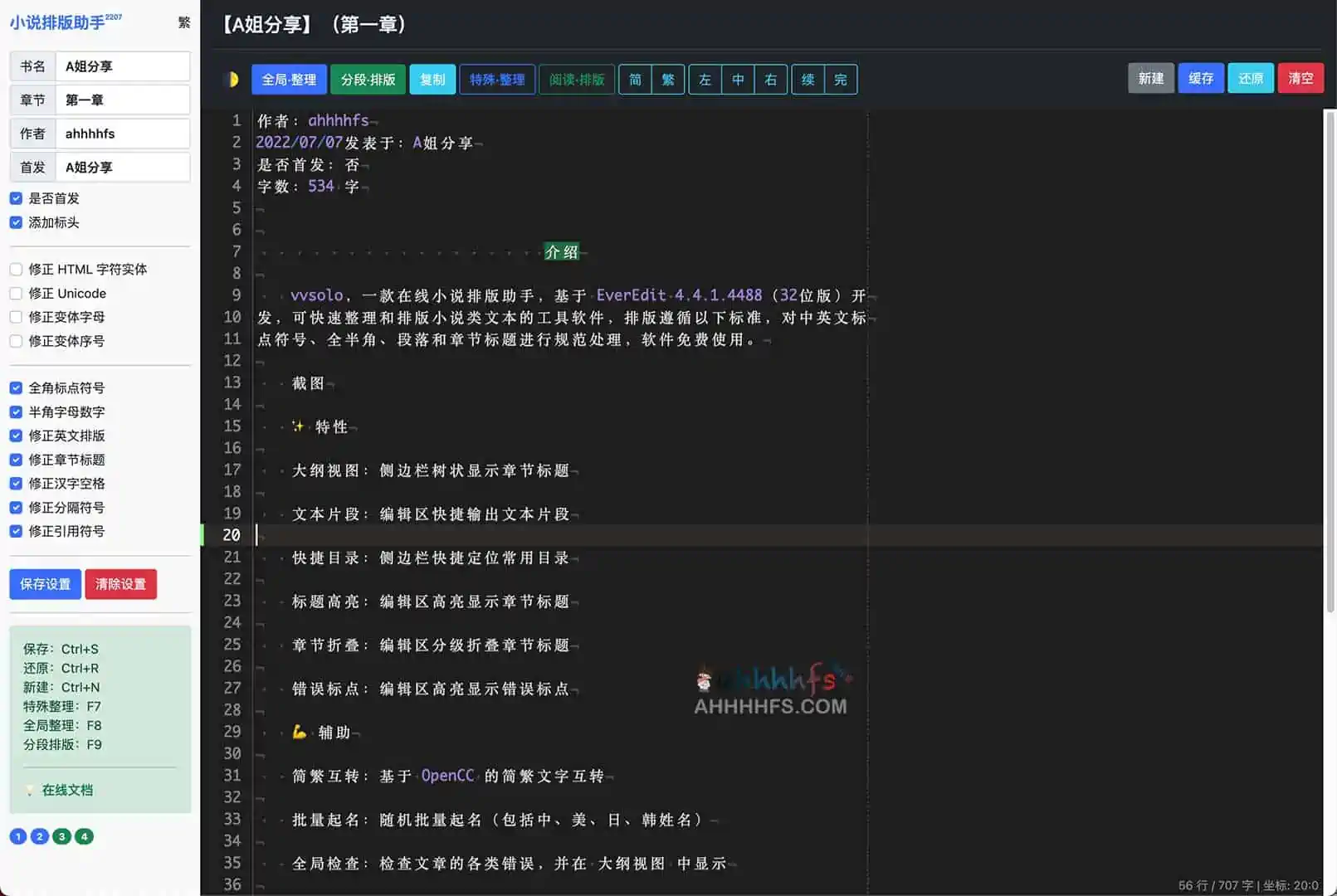Image resolution: width=1337 pixels, height=896 pixels.
Task: Click the red 清空 button
Action: pos(1300,78)
